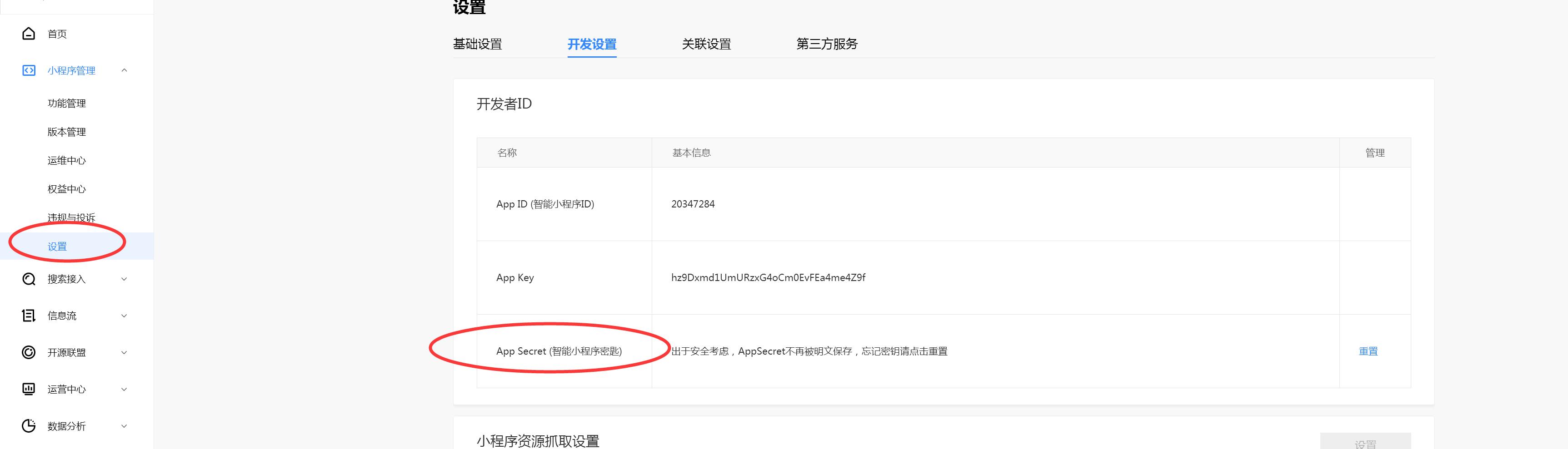Click the 重置 link for App Secret

(1368, 351)
